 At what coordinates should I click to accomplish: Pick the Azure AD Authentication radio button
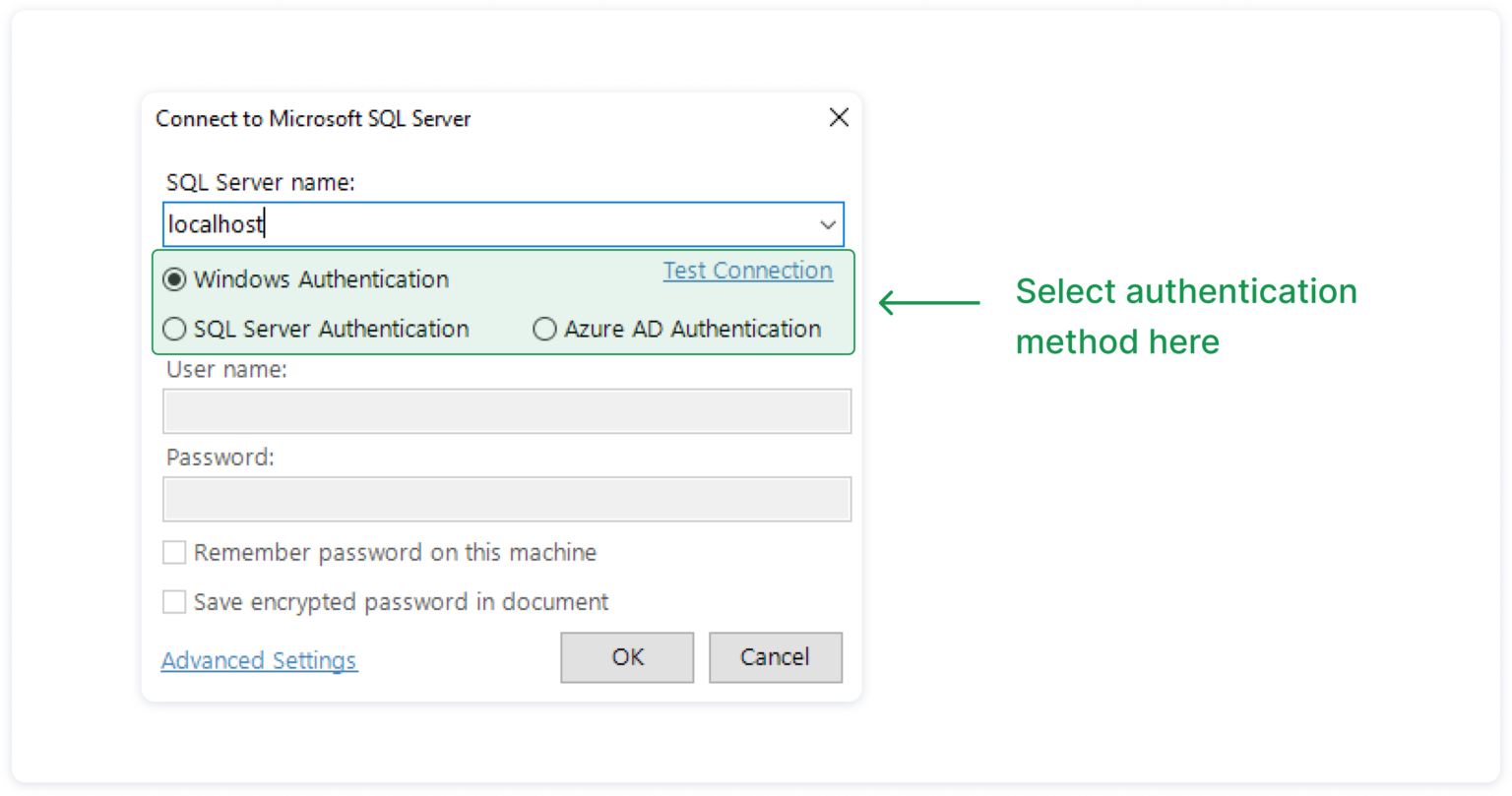click(544, 330)
